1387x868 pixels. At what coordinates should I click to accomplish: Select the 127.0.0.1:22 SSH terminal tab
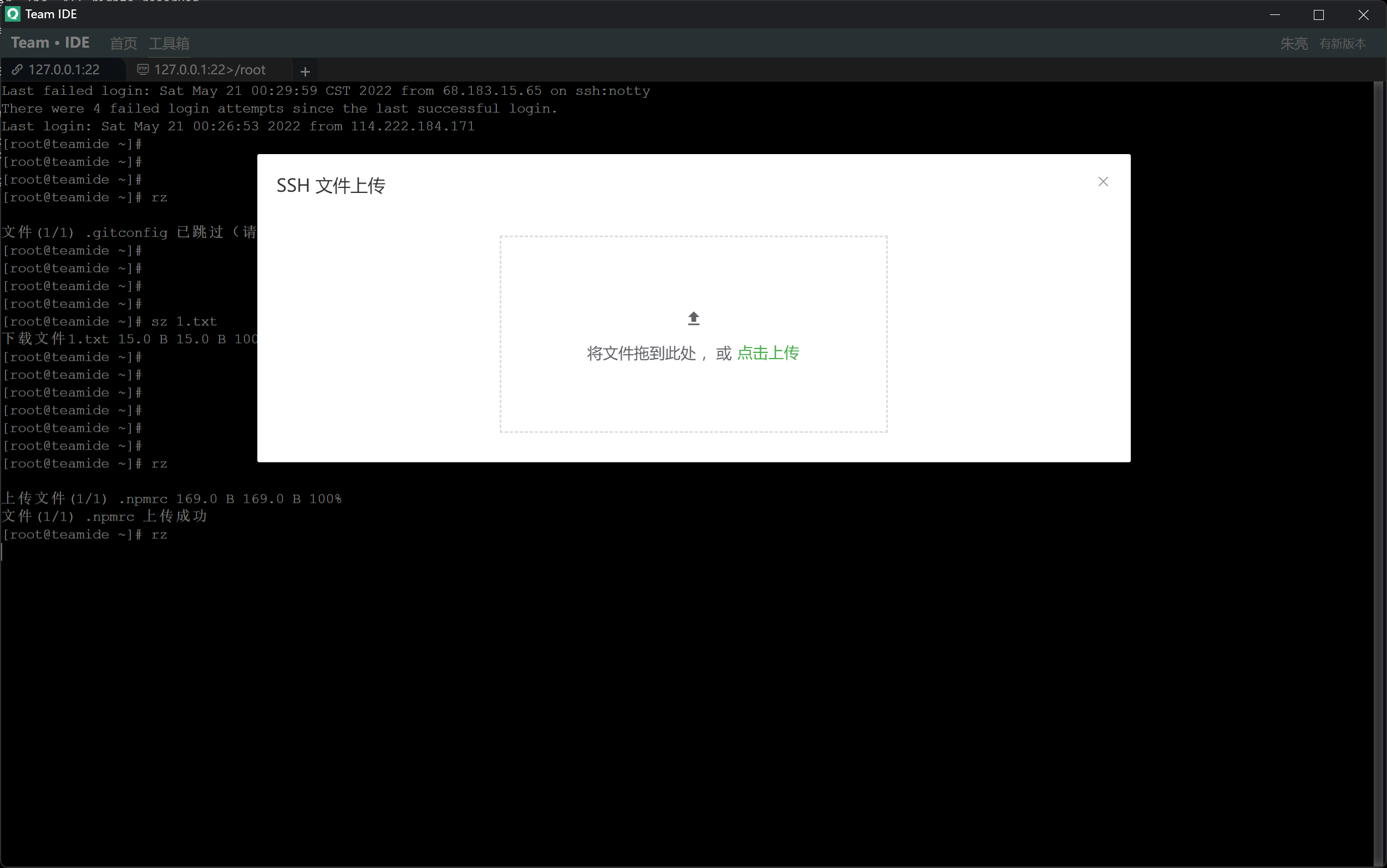63,69
